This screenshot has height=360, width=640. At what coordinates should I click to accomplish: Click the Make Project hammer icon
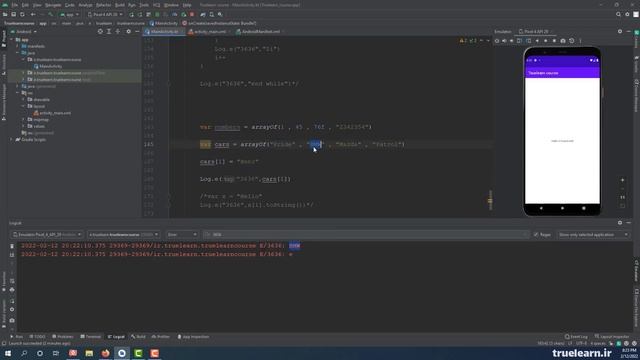point(51,14)
